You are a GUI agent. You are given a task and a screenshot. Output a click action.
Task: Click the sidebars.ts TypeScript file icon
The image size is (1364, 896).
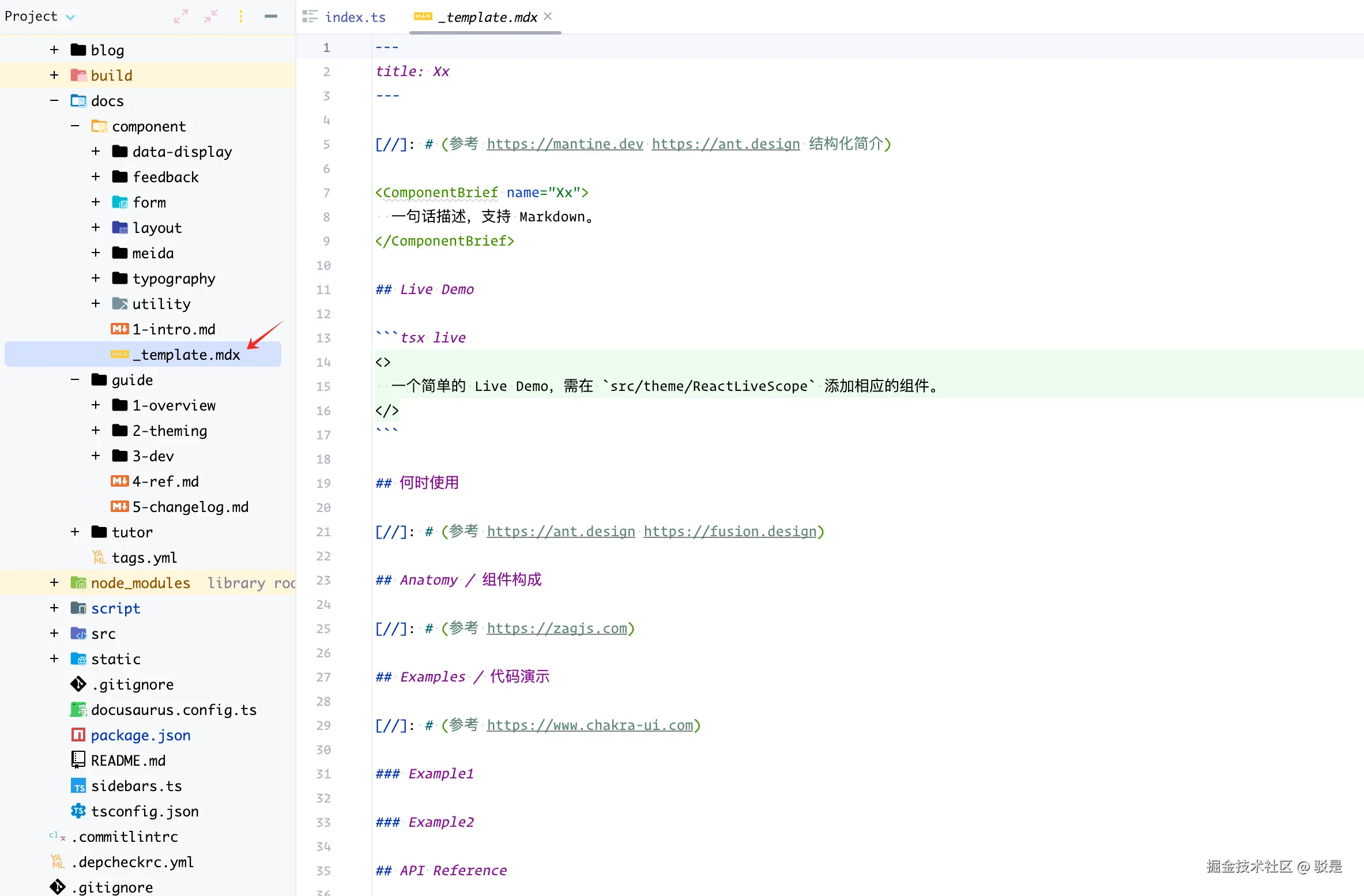tap(78, 786)
